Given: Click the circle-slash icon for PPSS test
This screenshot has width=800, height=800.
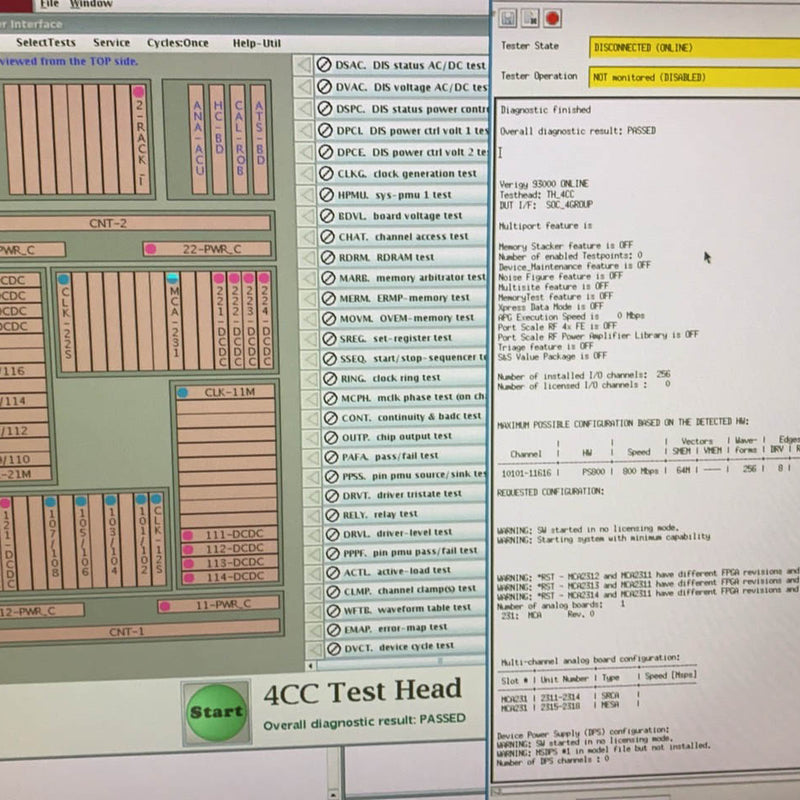Looking at the screenshot, I should click(332, 476).
